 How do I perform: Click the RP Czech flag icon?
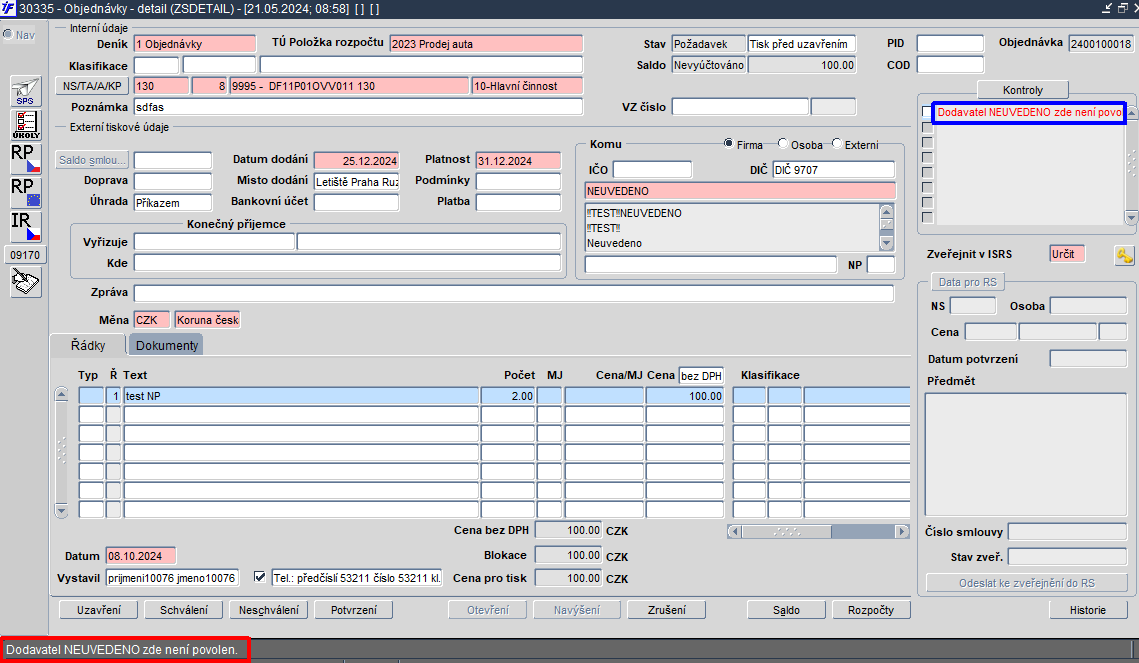pos(25,159)
